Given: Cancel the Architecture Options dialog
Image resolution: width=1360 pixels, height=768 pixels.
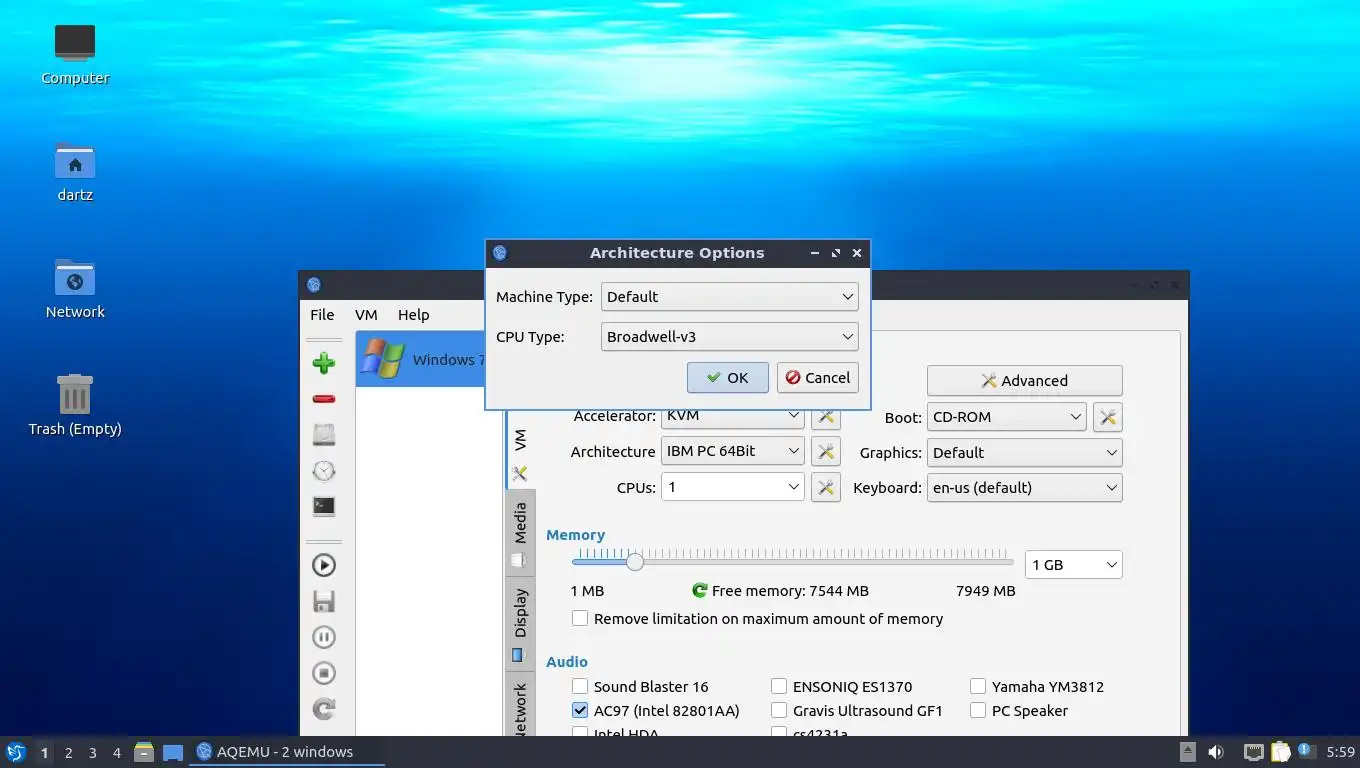Looking at the screenshot, I should (x=818, y=378).
